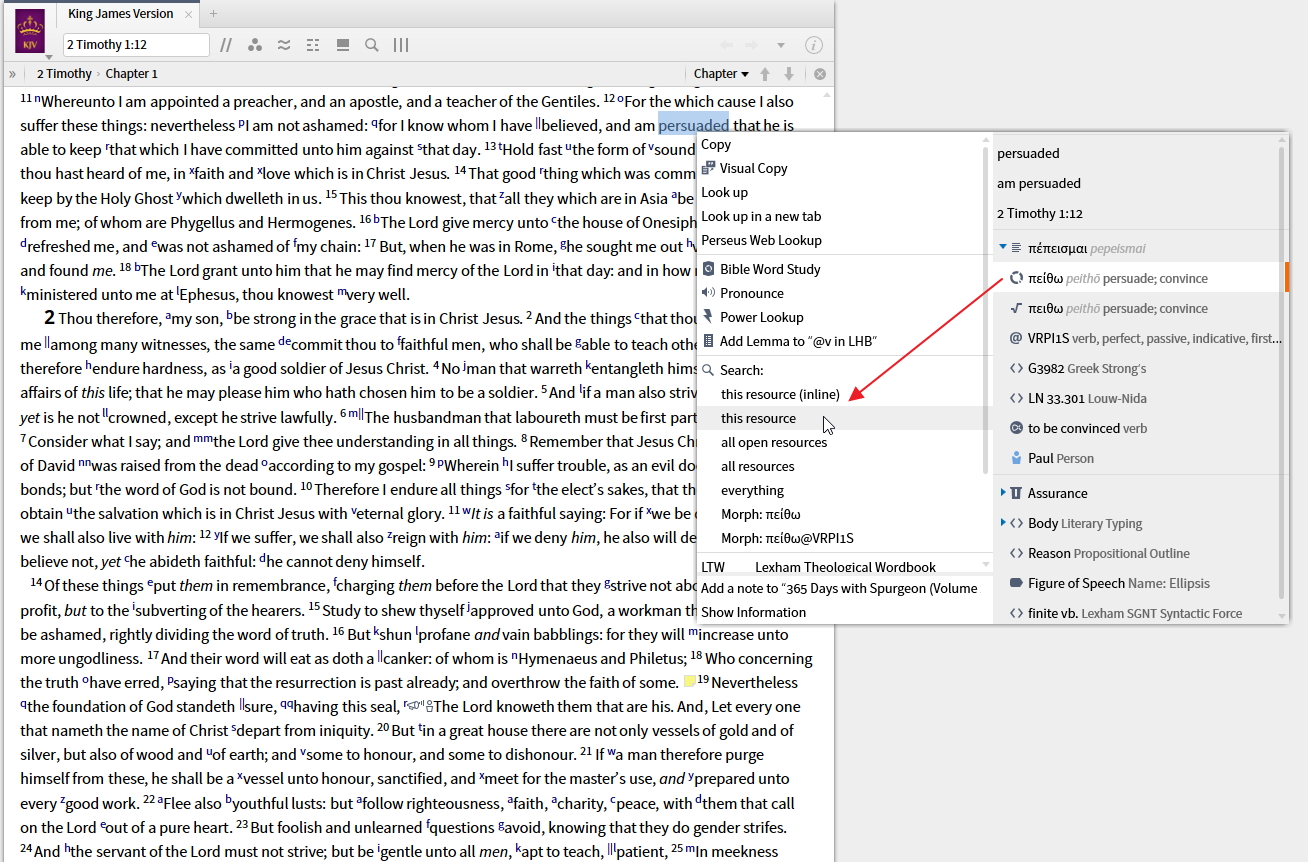Select the VRPI1S morphology row
The image size is (1308, 862).
[1137, 338]
